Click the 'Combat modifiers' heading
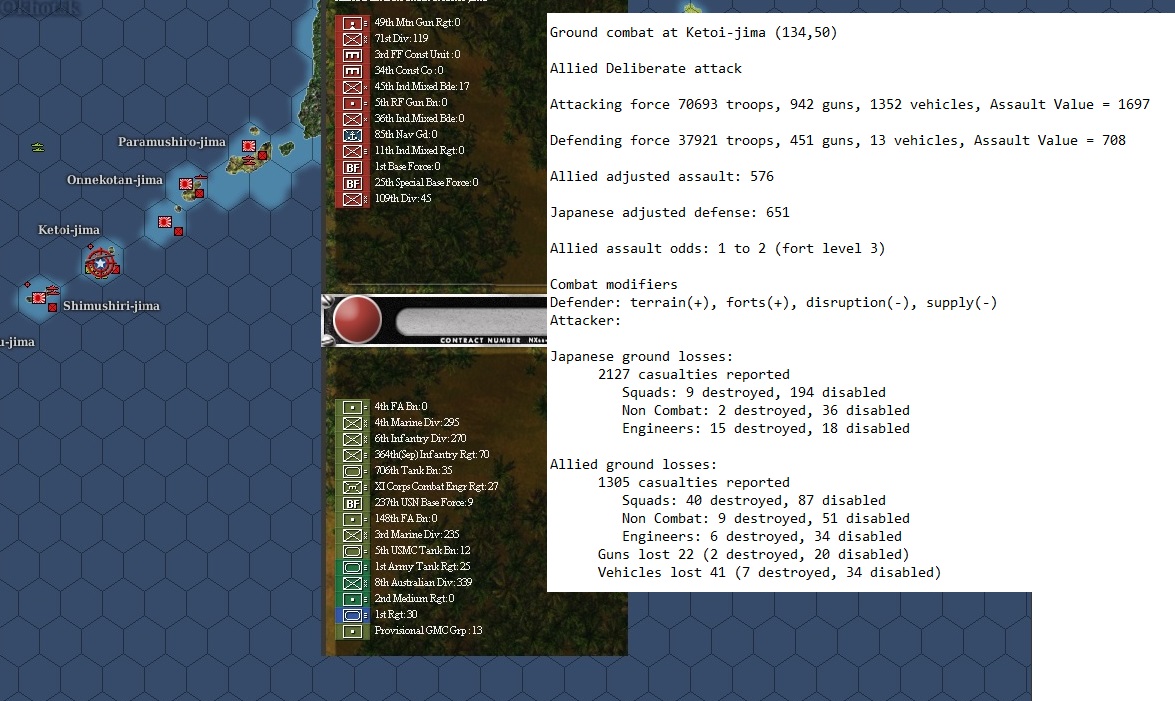The width and height of the screenshot is (1175, 701). coord(614,284)
